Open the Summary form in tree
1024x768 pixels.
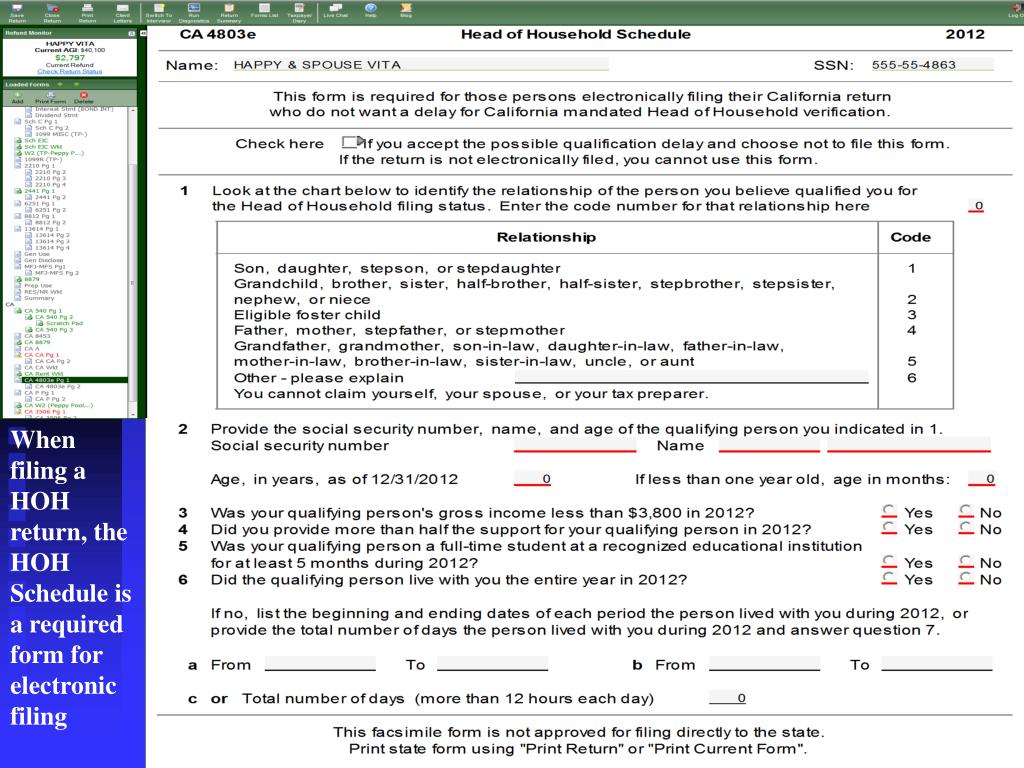[x=39, y=298]
